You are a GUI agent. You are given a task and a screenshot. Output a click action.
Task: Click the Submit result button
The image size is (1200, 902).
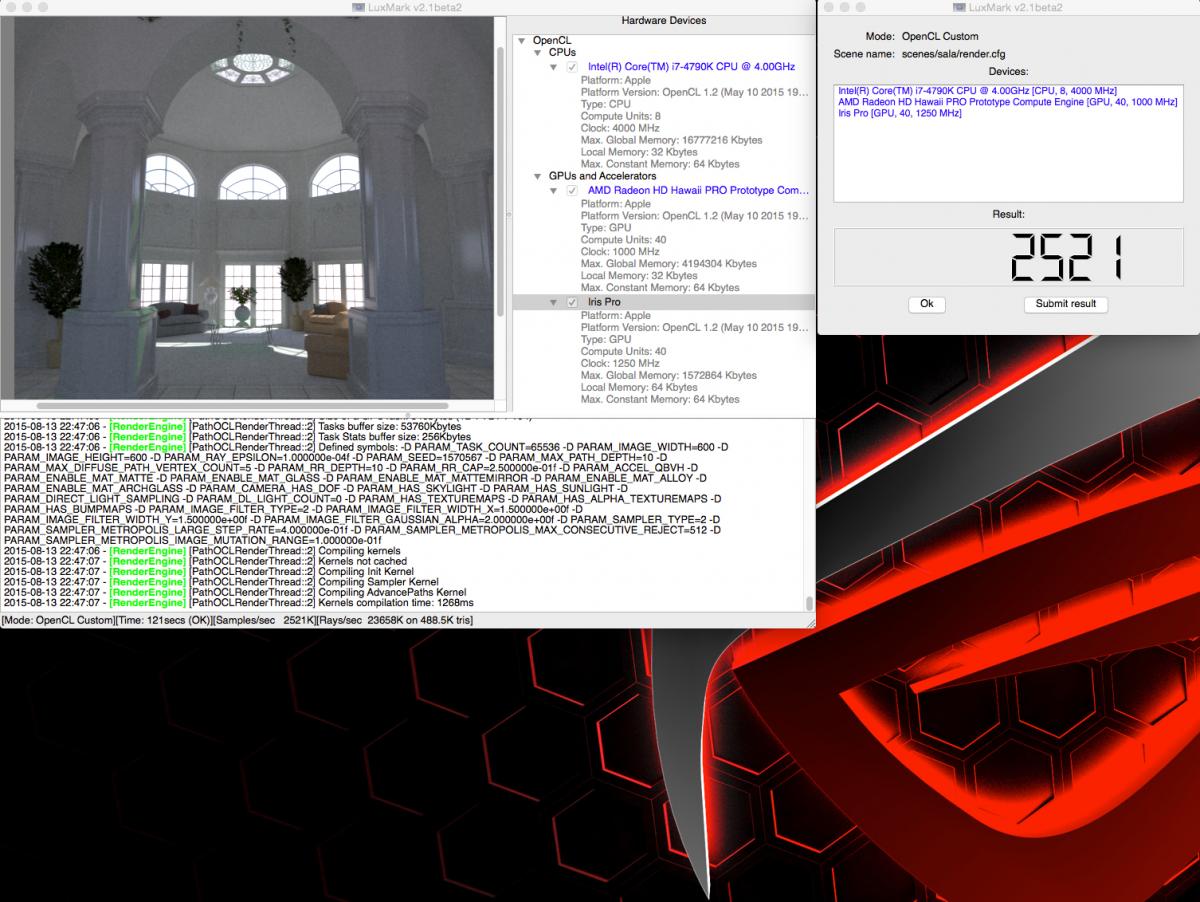(1065, 304)
